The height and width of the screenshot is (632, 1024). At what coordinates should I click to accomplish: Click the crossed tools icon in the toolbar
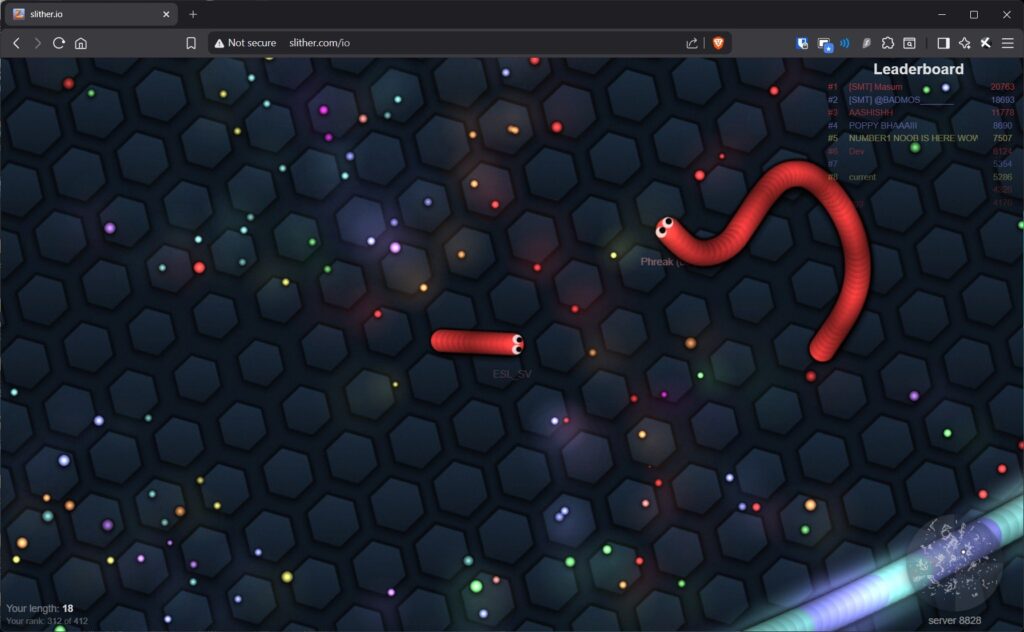point(985,43)
